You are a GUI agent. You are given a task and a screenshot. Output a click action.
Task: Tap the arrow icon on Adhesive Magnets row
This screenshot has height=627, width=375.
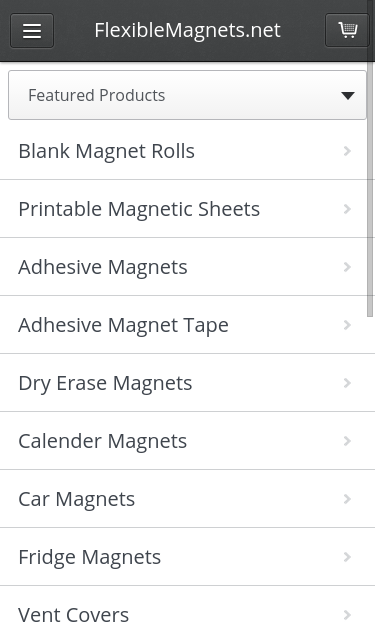coord(347,267)
